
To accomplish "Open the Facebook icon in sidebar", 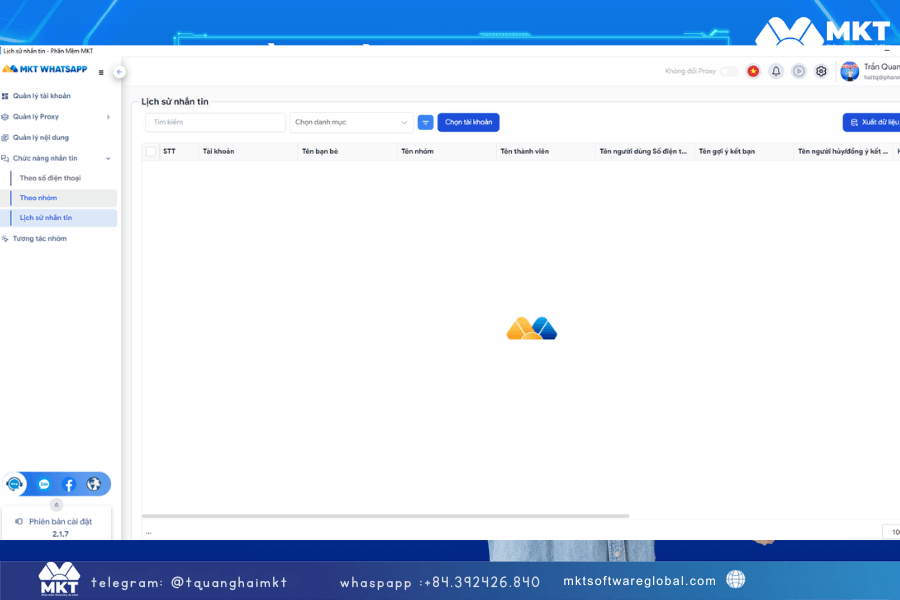I will coord(69,484).
